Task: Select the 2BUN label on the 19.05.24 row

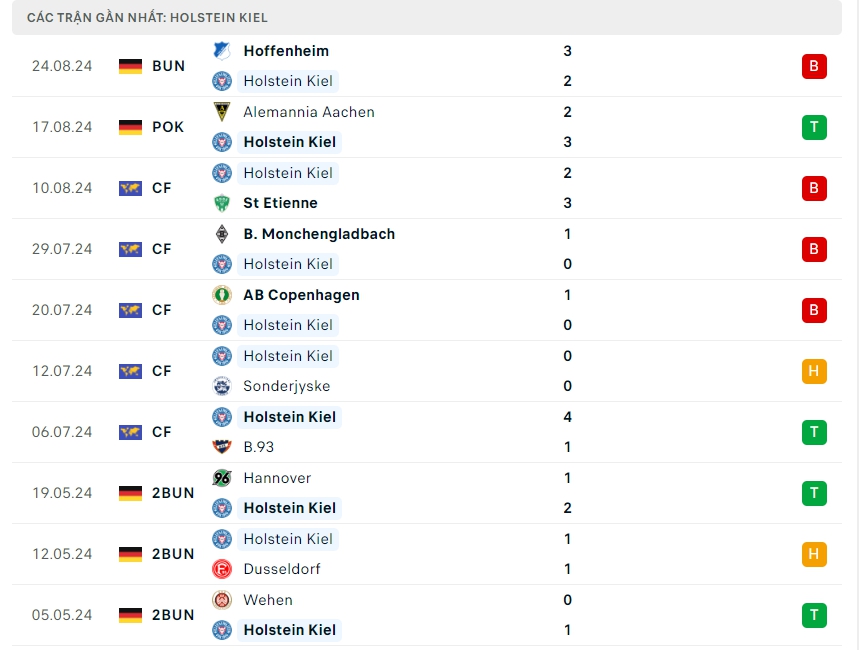Action: (x=173, y=493)
